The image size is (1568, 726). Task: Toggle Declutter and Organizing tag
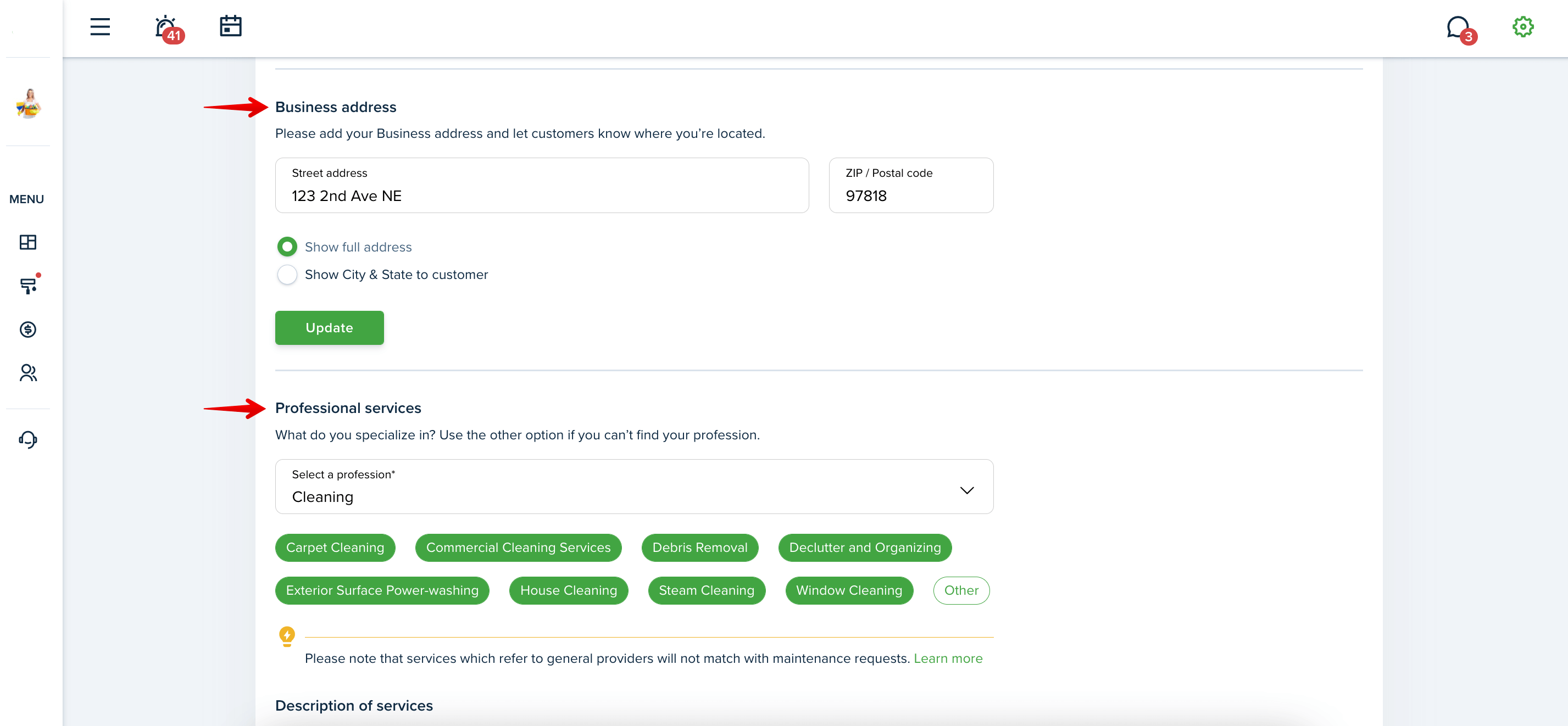(864, 547)
